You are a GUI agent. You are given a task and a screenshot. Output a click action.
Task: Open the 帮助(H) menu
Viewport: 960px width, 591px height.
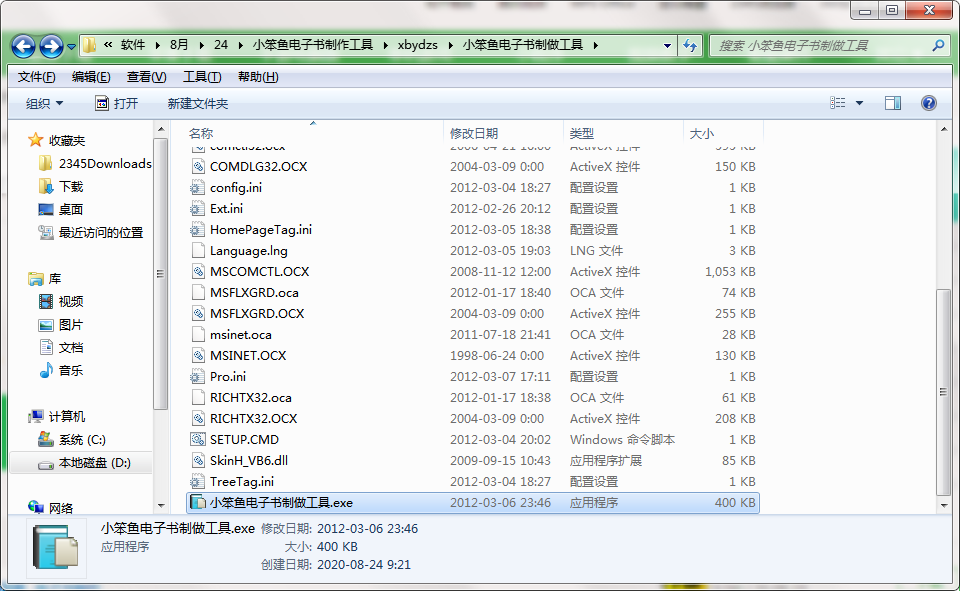click(x=258, y=77)
